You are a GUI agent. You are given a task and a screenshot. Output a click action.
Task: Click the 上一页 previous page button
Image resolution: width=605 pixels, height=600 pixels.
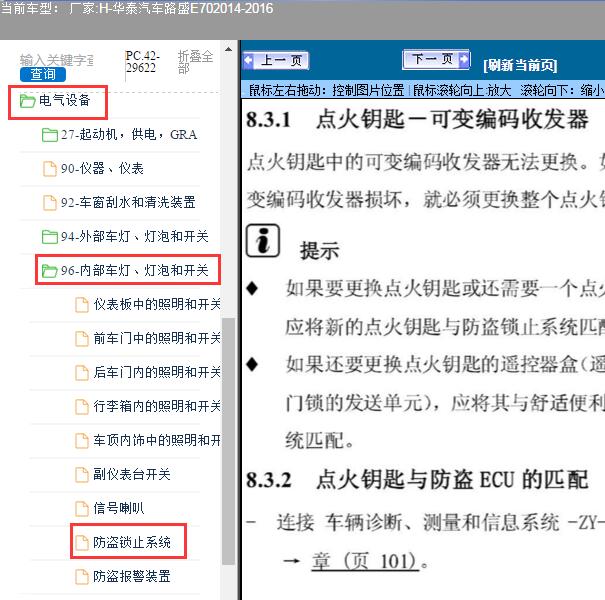click(x=276, y=61)
